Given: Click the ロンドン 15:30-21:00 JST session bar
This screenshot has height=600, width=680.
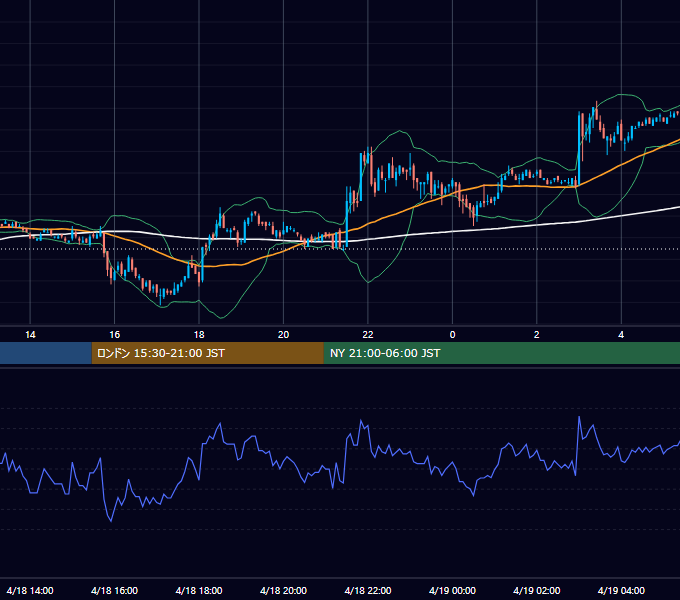Looking at the screenshot, I should (208, 353).
